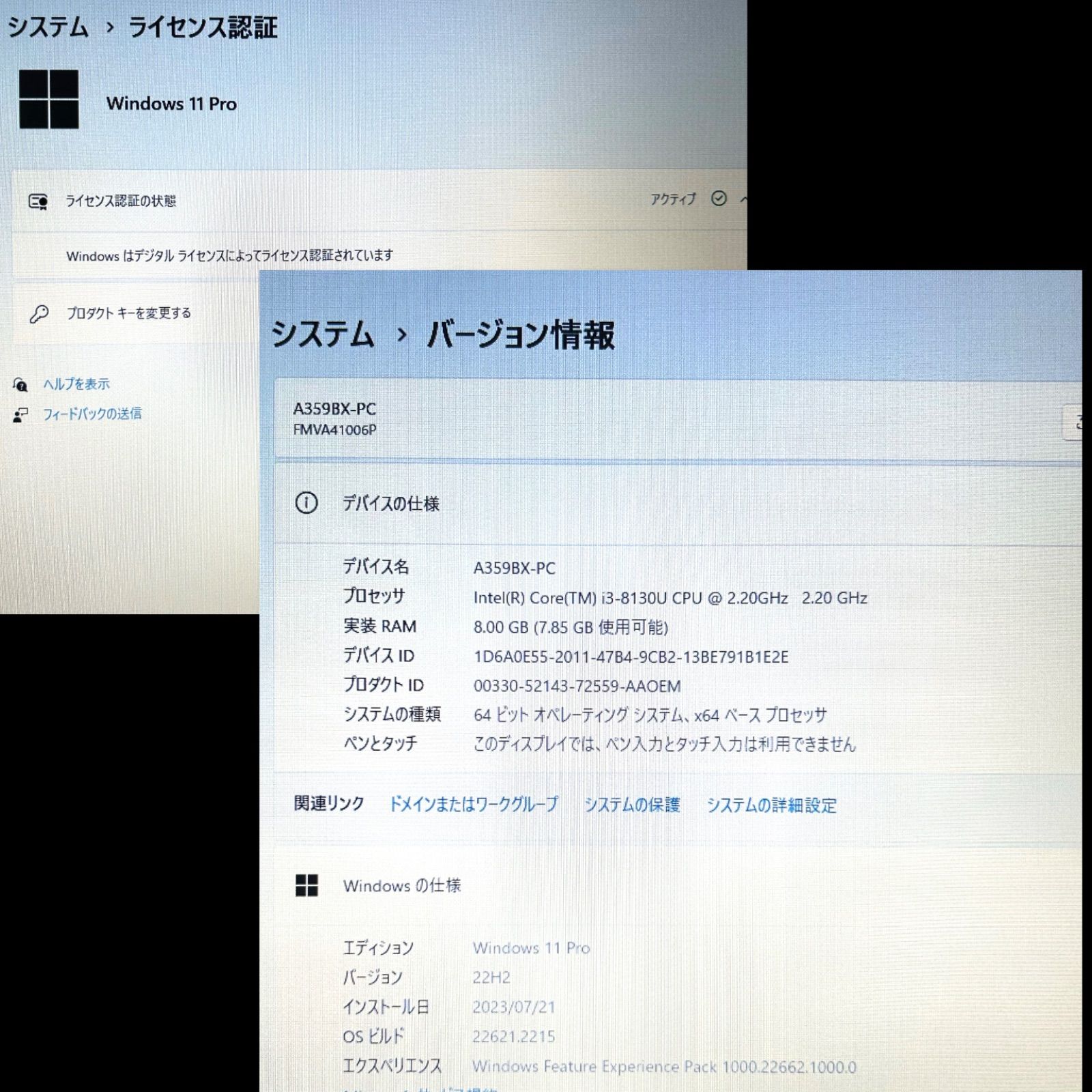1092x1092 pixels.
Task: Select device ID 1D6A0E55-2011-47B4-9CB2-13BE791B1E2E
Action: coord(631,657)
